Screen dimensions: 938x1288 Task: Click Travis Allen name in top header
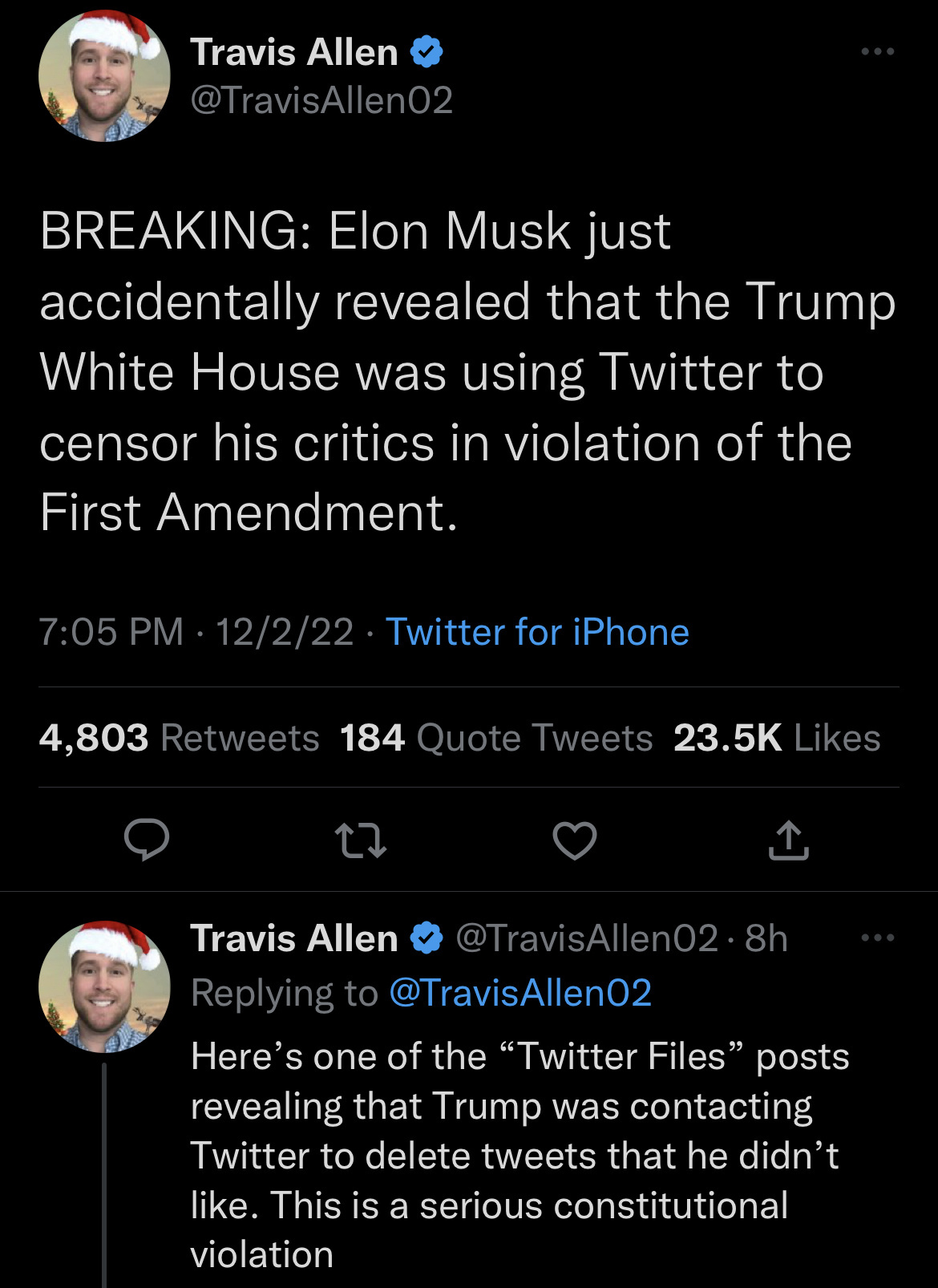tap(293, 53)
